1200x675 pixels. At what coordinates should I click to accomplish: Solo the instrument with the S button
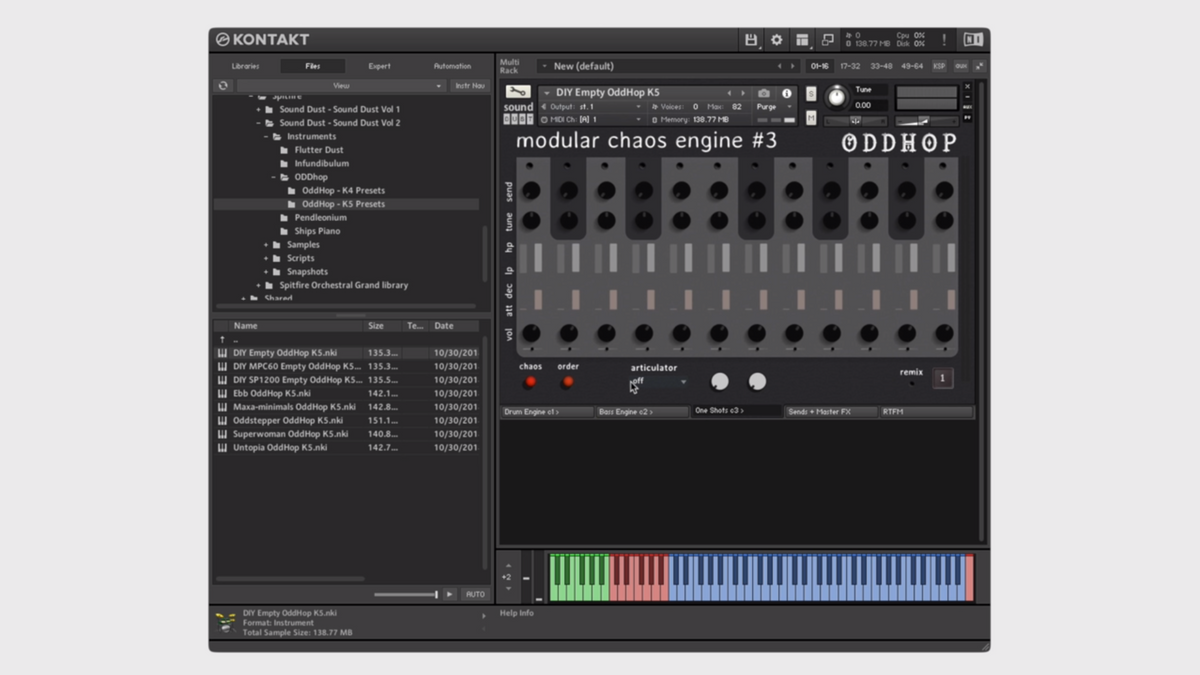[x=811, y=94]
